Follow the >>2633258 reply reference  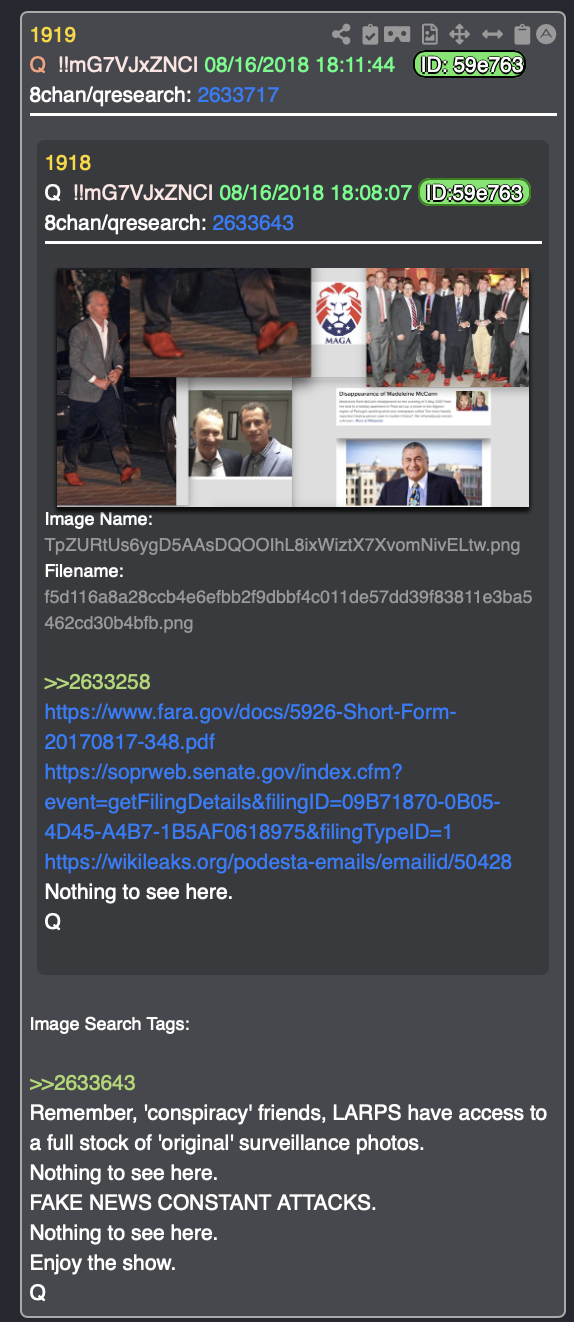(97, 682)
